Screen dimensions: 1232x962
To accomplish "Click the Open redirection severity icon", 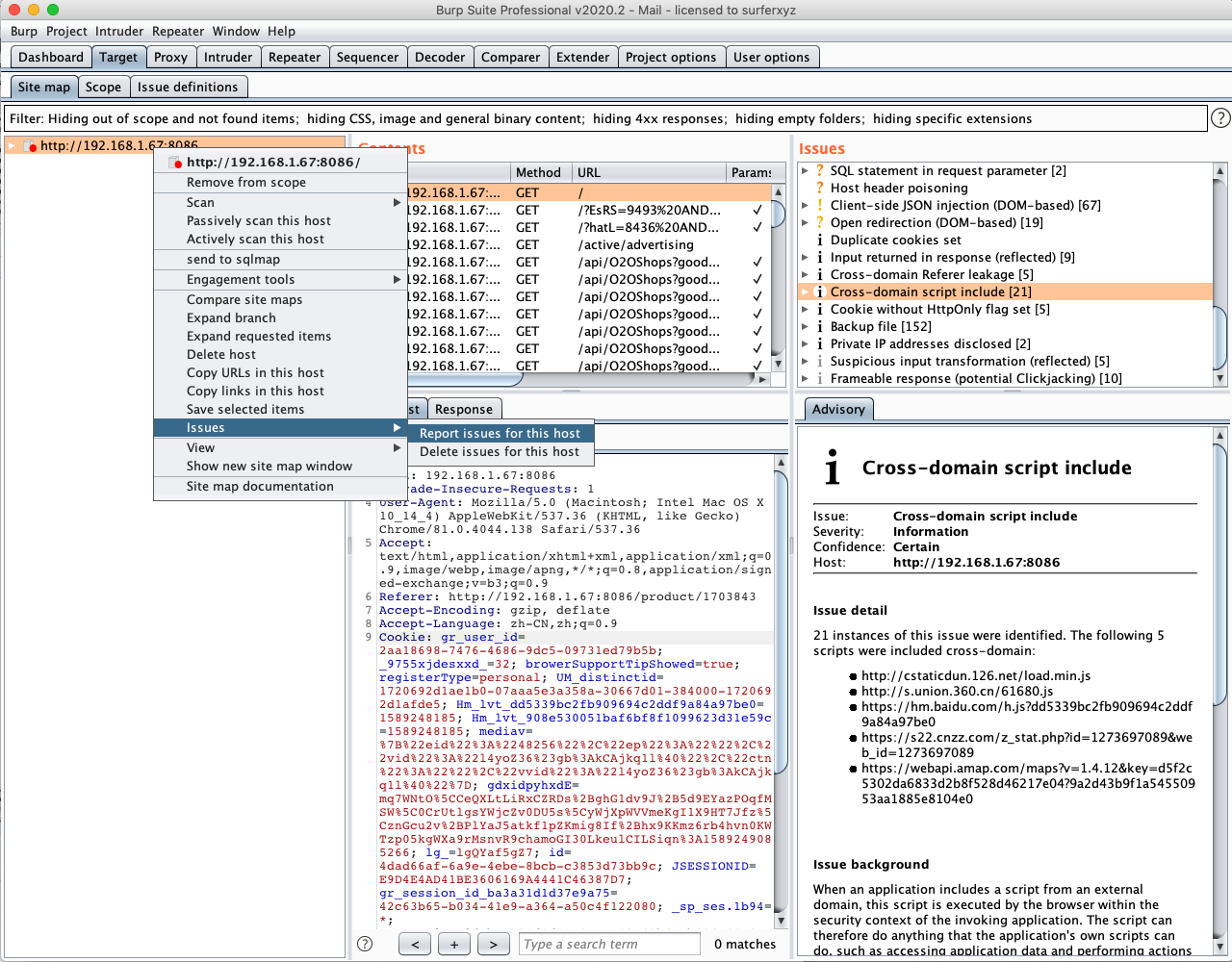I will [820, 222].
